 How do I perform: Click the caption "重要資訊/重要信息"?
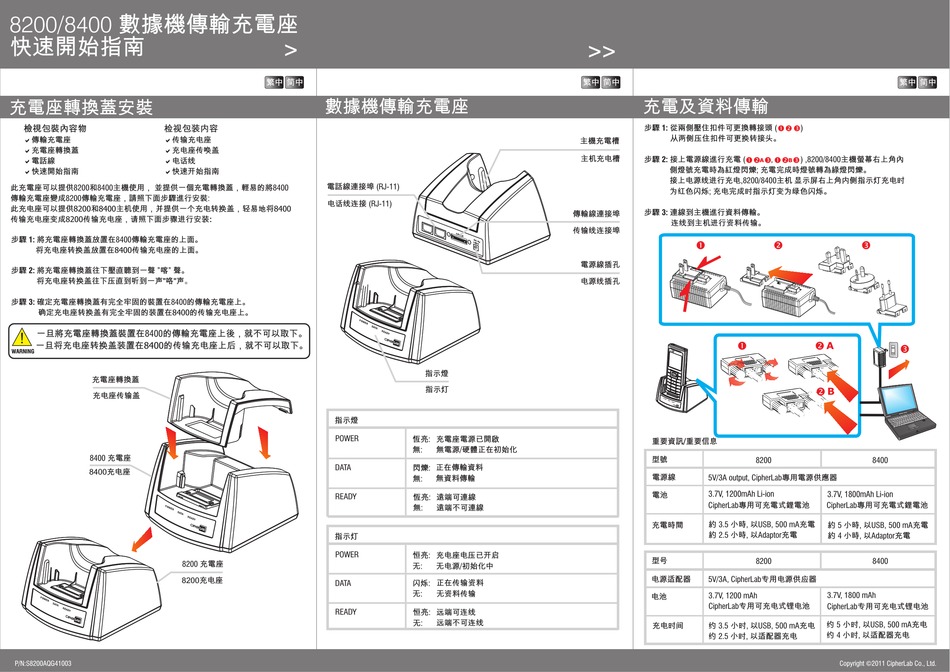(x=685, y=441)
